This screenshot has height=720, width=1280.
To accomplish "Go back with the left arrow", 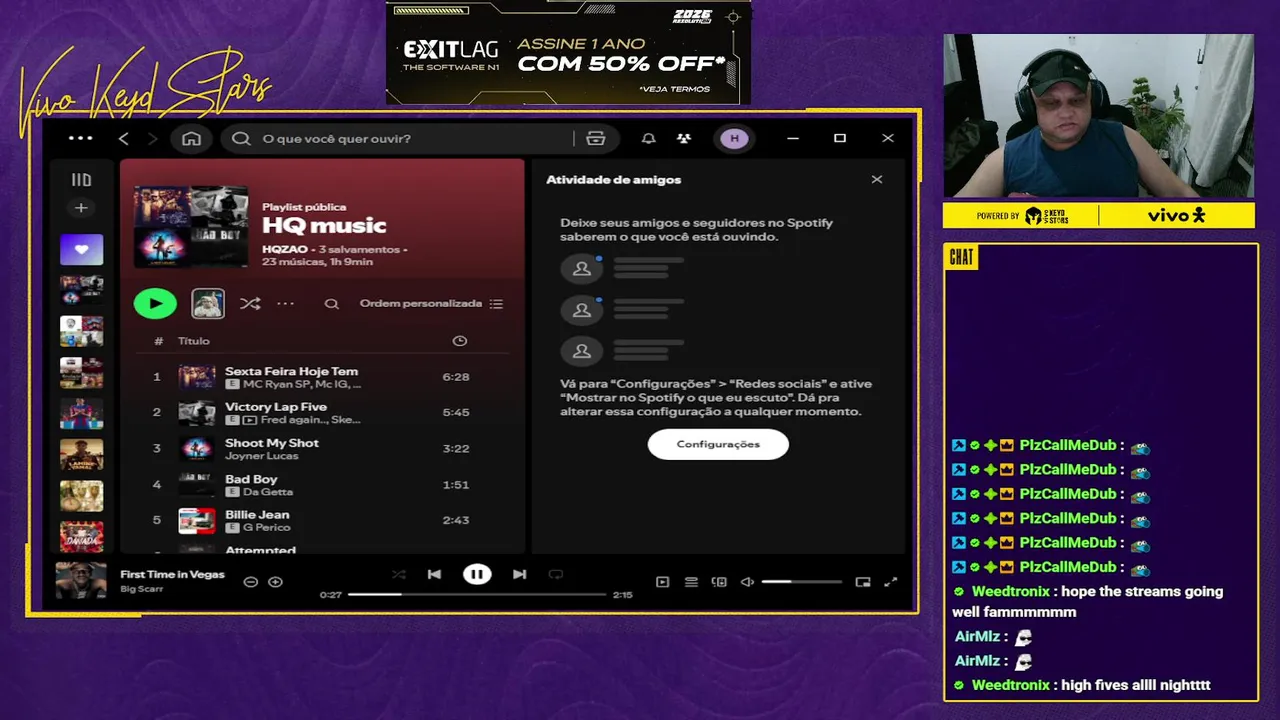I will [x=124, y=138].
